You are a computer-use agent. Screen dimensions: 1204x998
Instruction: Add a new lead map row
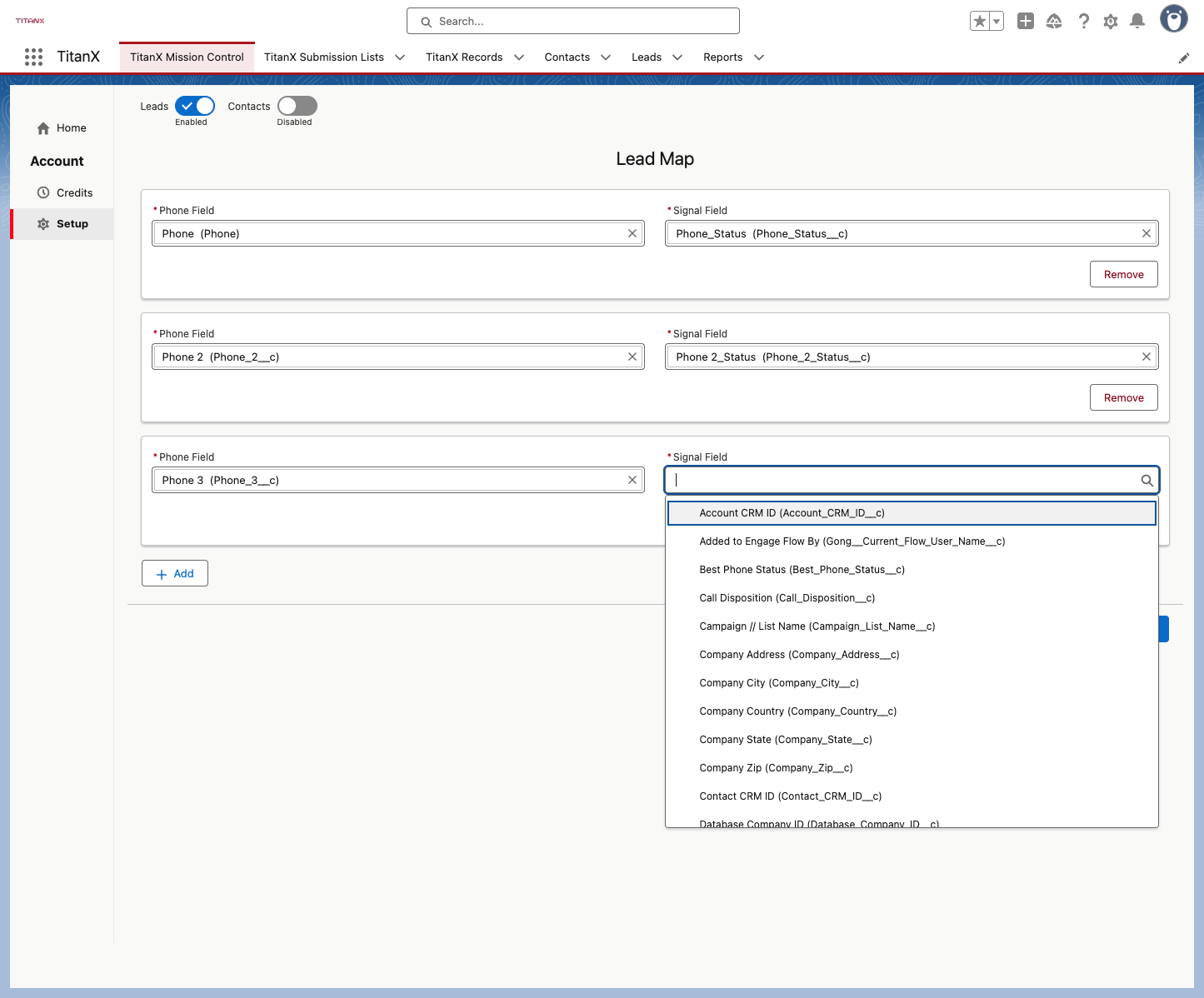(x=175, y=573)
